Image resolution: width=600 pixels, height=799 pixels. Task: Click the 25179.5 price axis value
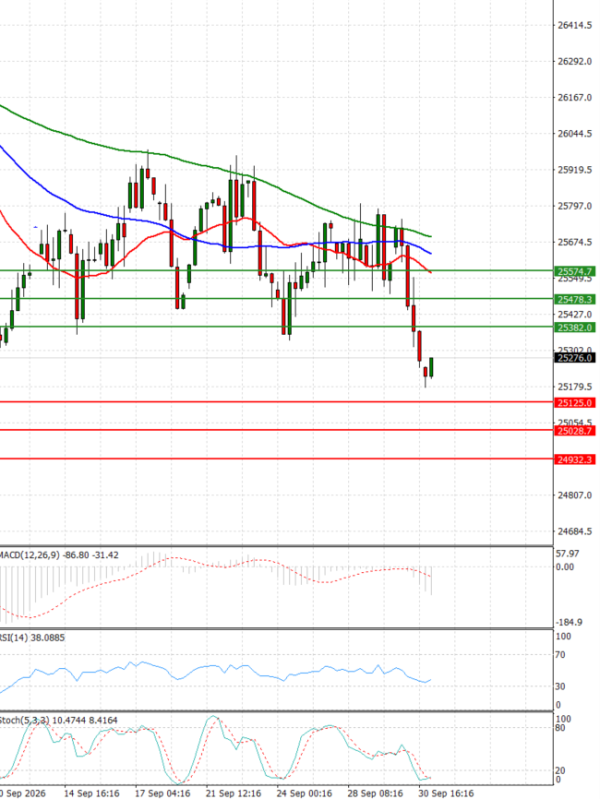point(575,387)
